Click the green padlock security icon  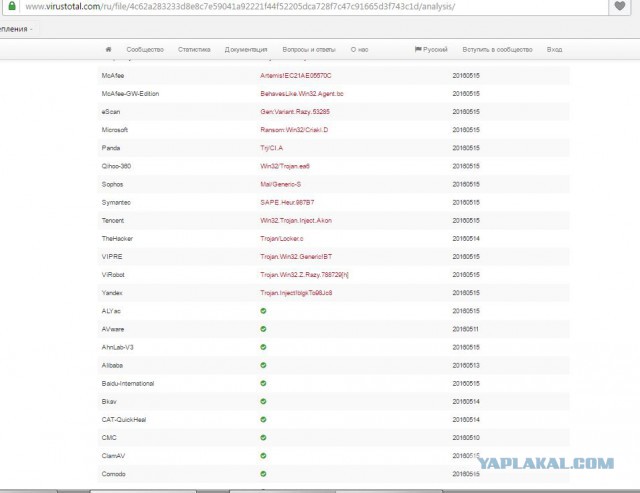12,6
